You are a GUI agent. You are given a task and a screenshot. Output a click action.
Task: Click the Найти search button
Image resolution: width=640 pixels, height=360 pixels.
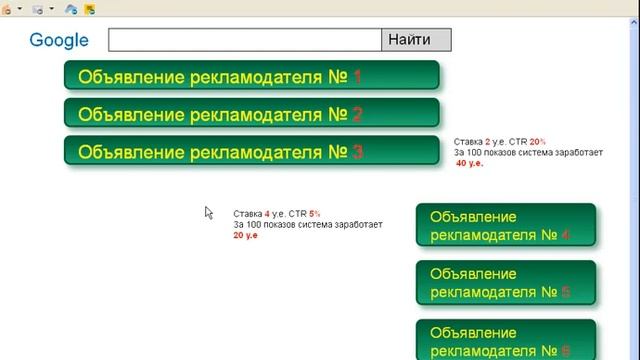[x=416, y=40]
